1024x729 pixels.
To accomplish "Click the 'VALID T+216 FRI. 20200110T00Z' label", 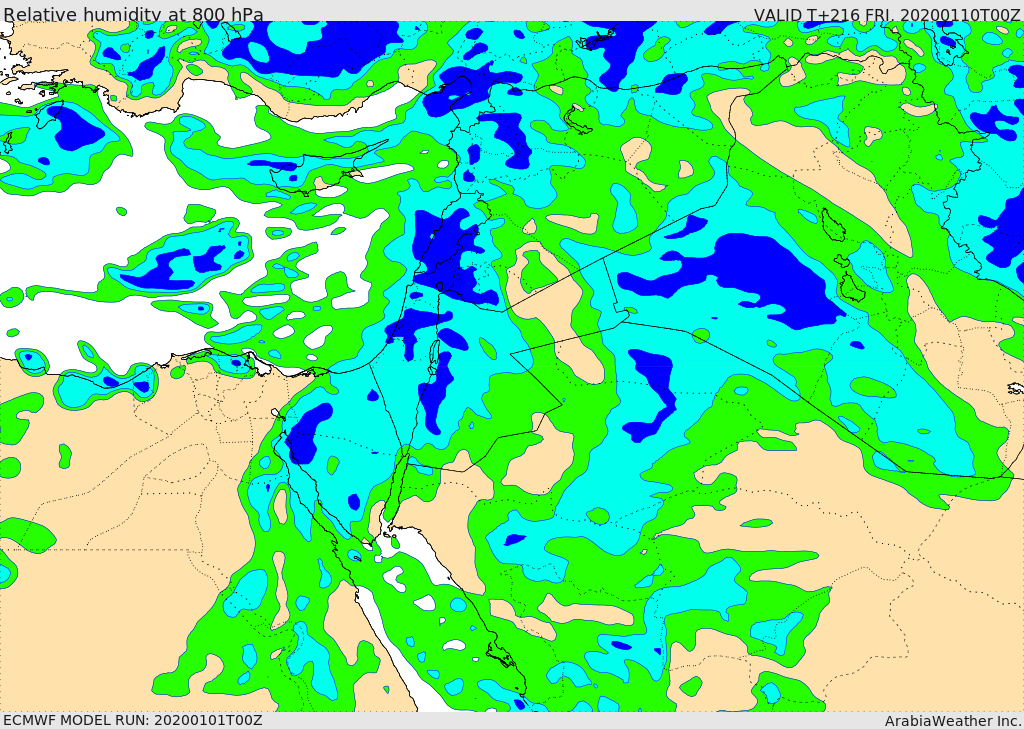I will [886, 14].
